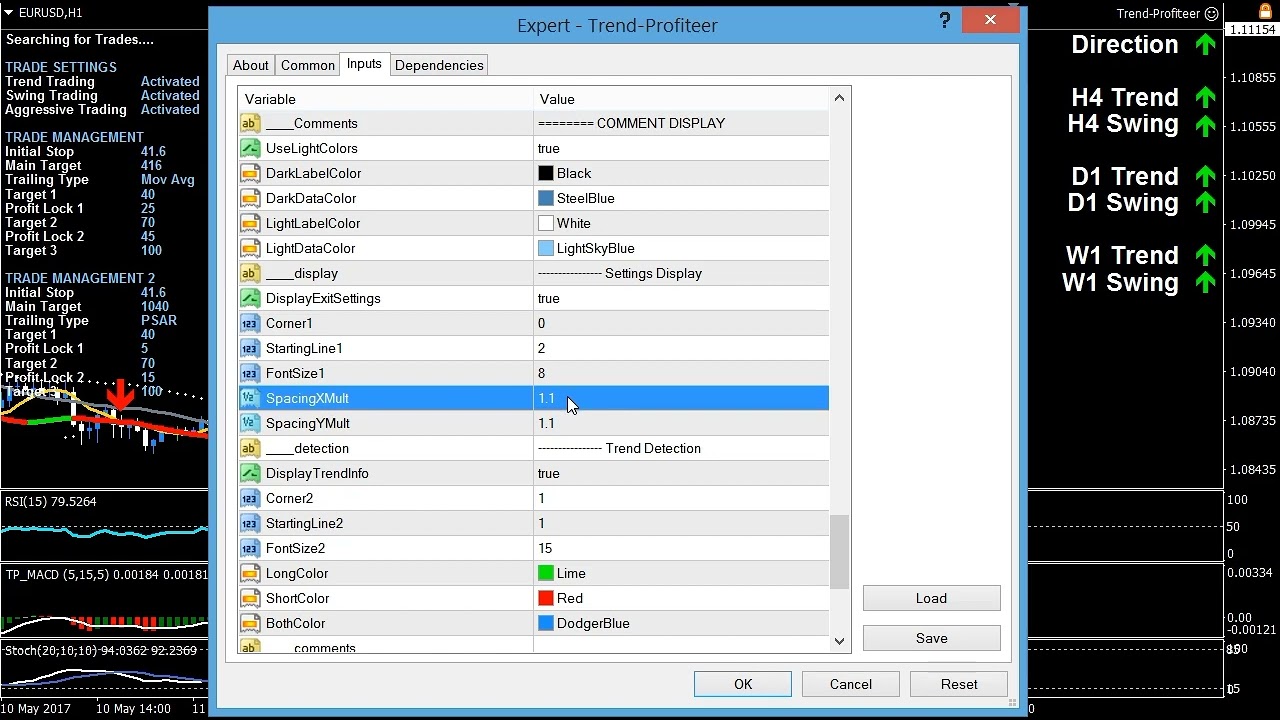
Task: Click the string icon beside ____display
Action: [249, 273]
